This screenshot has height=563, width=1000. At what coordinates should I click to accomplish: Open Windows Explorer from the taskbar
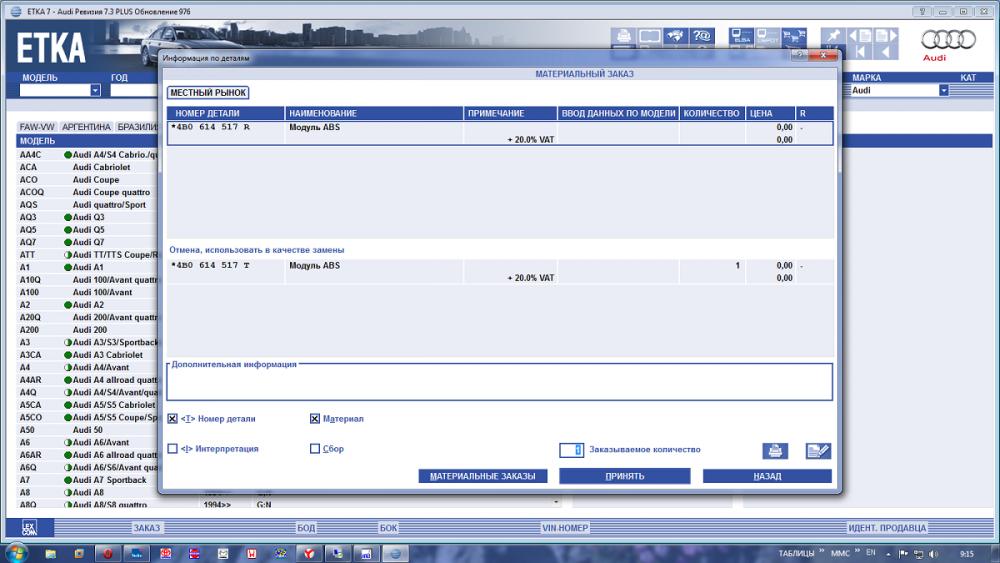coord(50,553)
